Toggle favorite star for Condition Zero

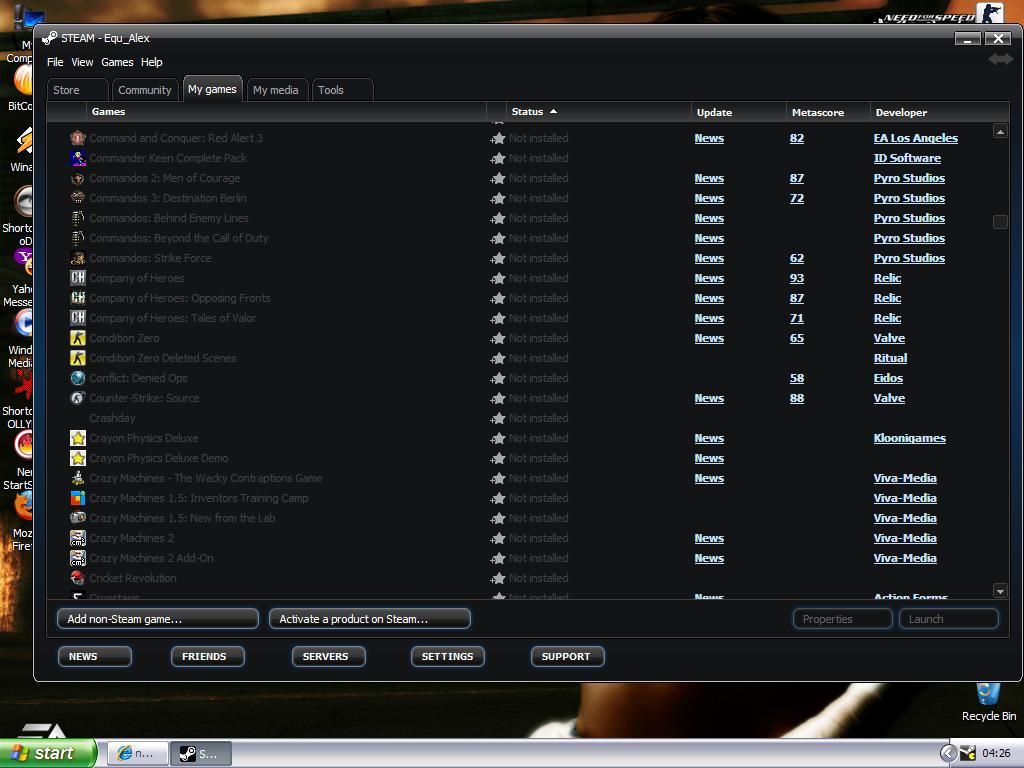coord(498,338)
